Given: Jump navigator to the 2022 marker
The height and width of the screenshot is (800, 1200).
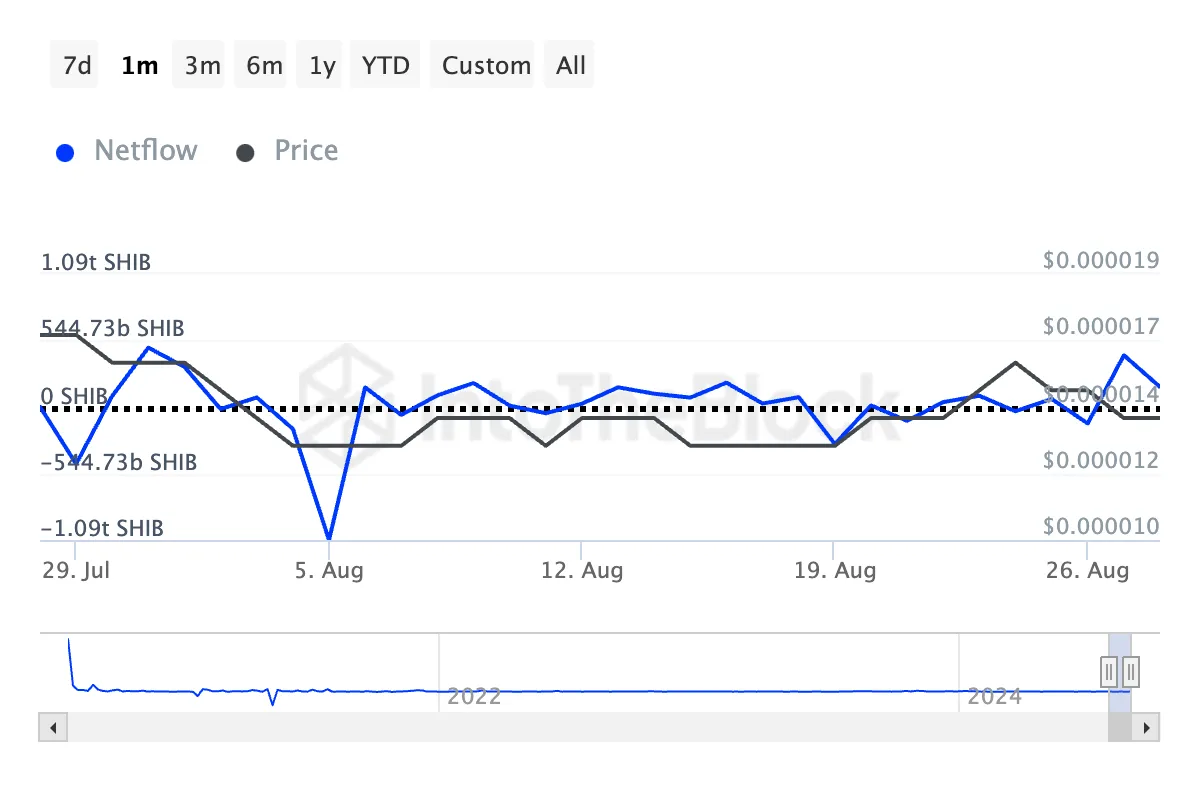Looking at the screenshot, I should [x=473, y=696].
